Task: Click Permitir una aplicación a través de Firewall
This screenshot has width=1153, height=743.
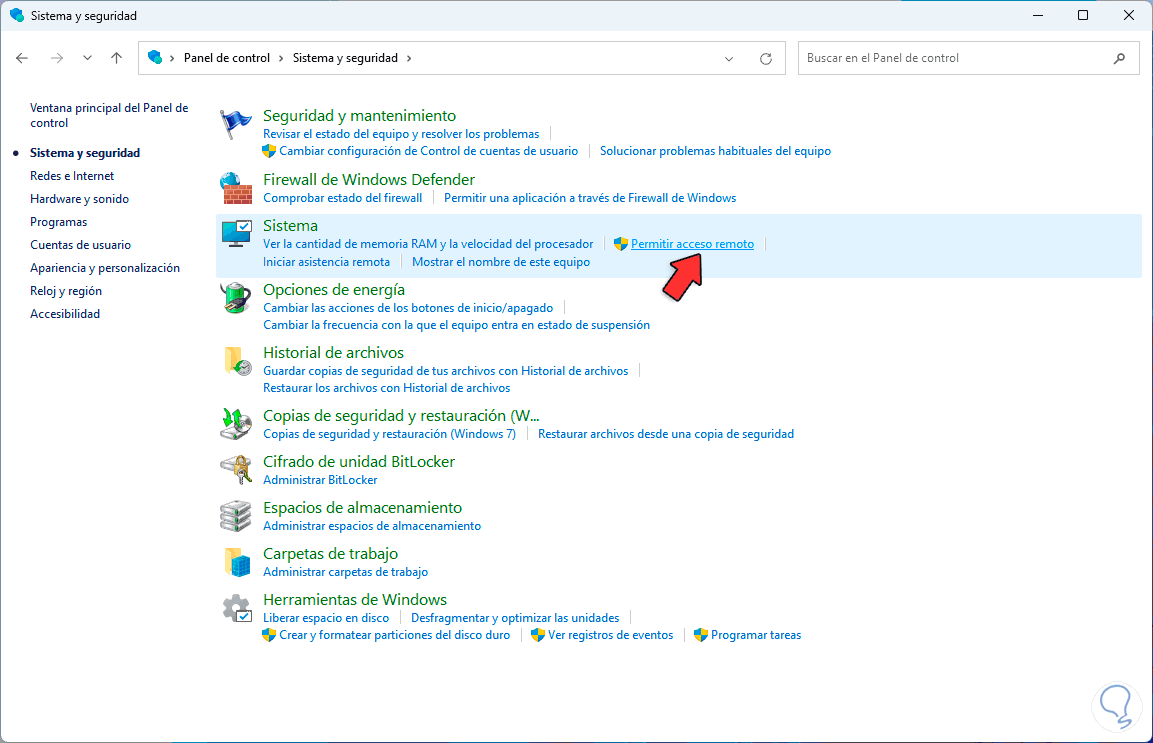Action: (x=590, y=198)
